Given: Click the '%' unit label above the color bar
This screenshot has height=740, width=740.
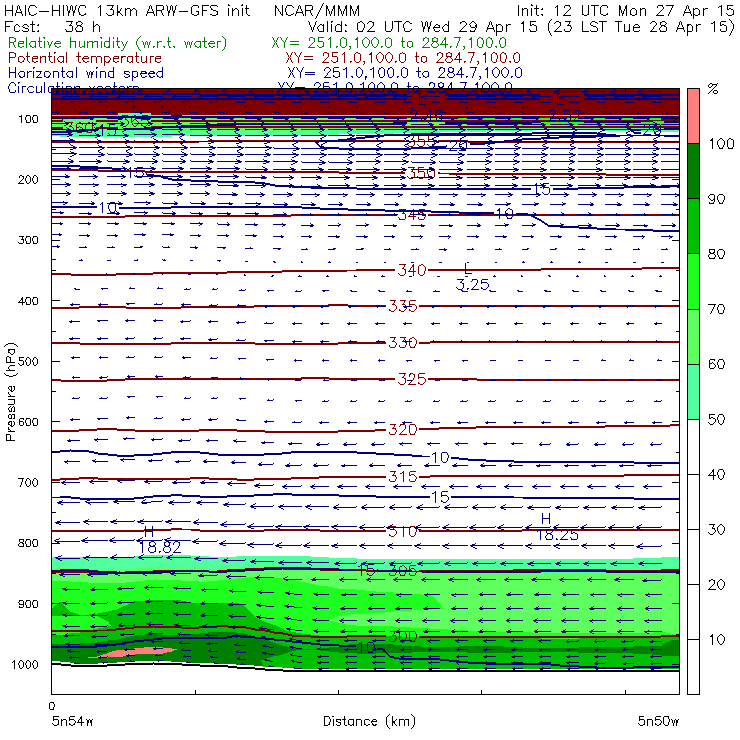Looking at the screenshot, I should coord(713,89).
